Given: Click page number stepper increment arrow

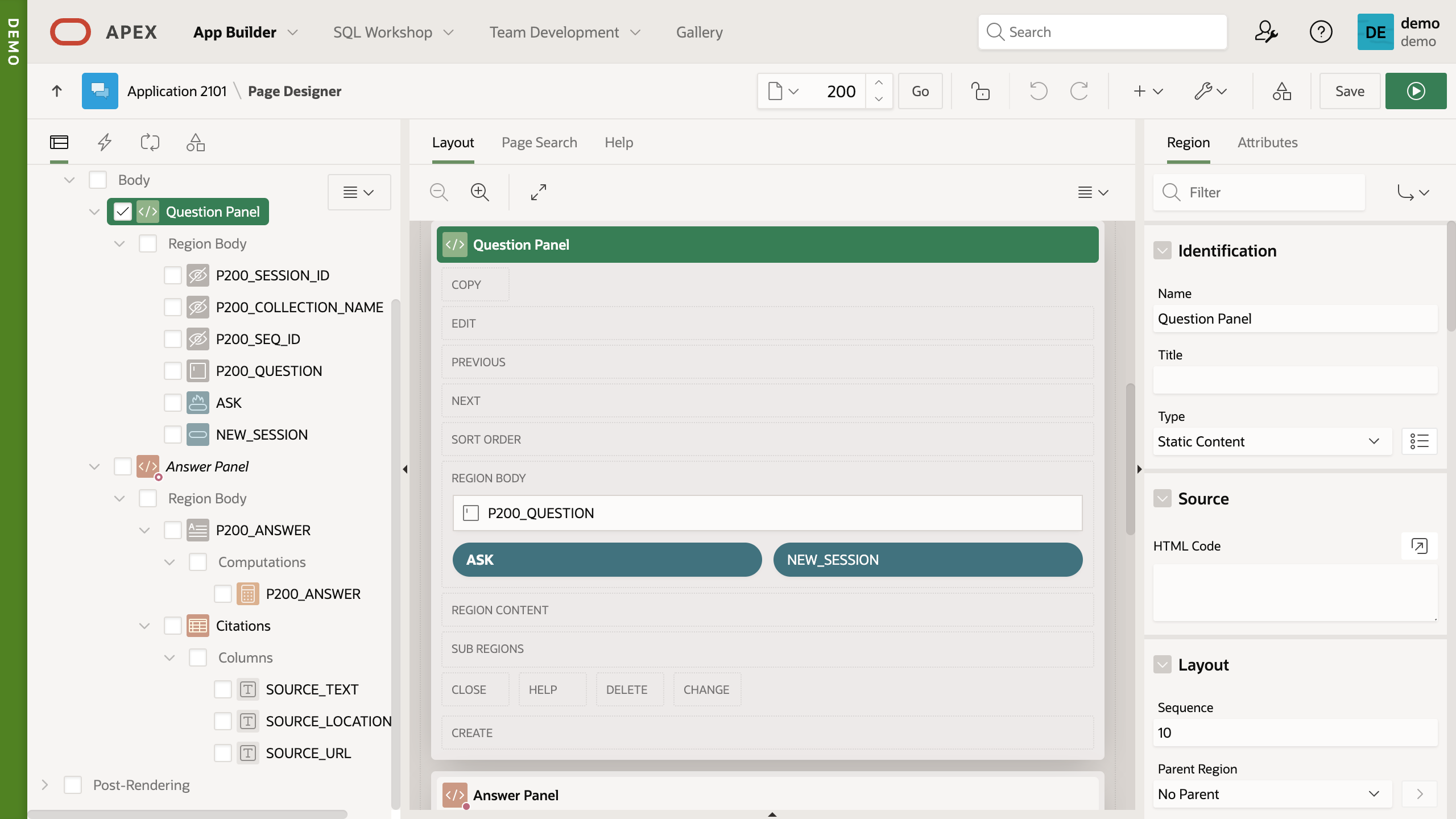Looking at the screenshot, I should coord(878,82).
